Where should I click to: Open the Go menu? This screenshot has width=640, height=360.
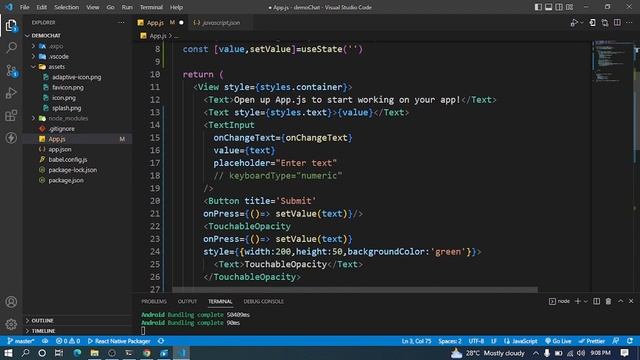click(110, 7)
